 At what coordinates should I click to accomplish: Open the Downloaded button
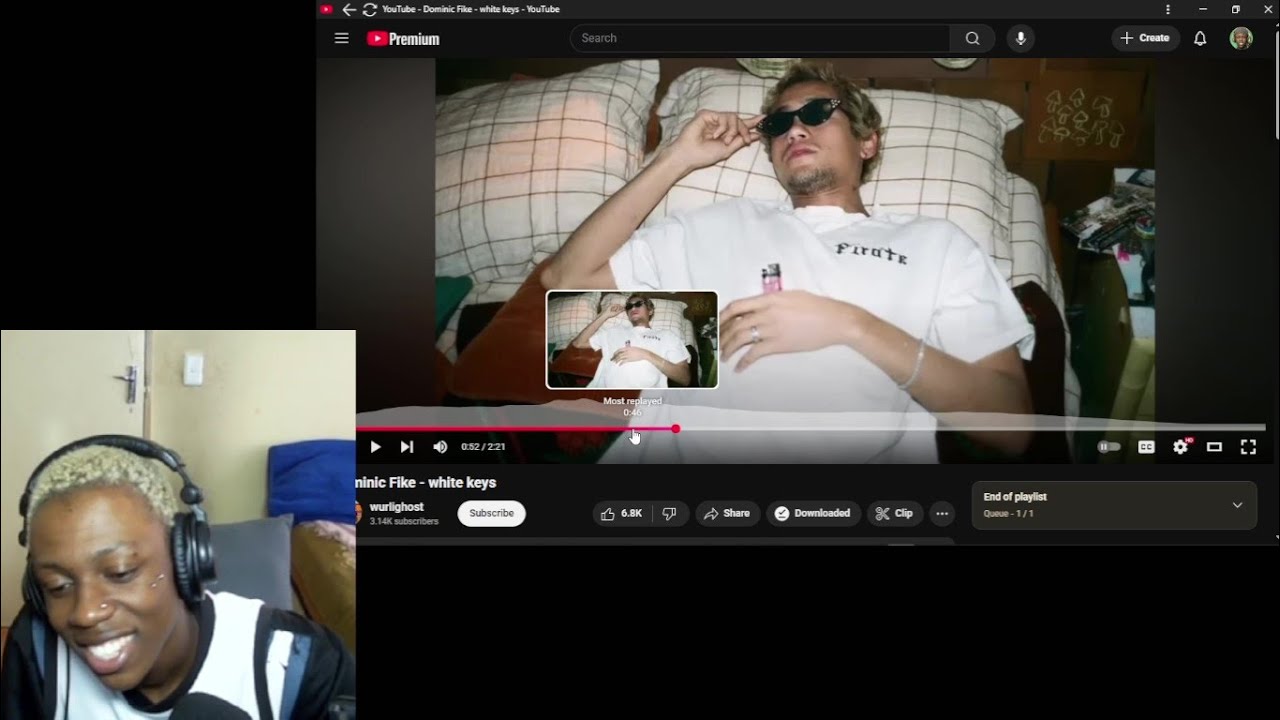click(813, 513)
